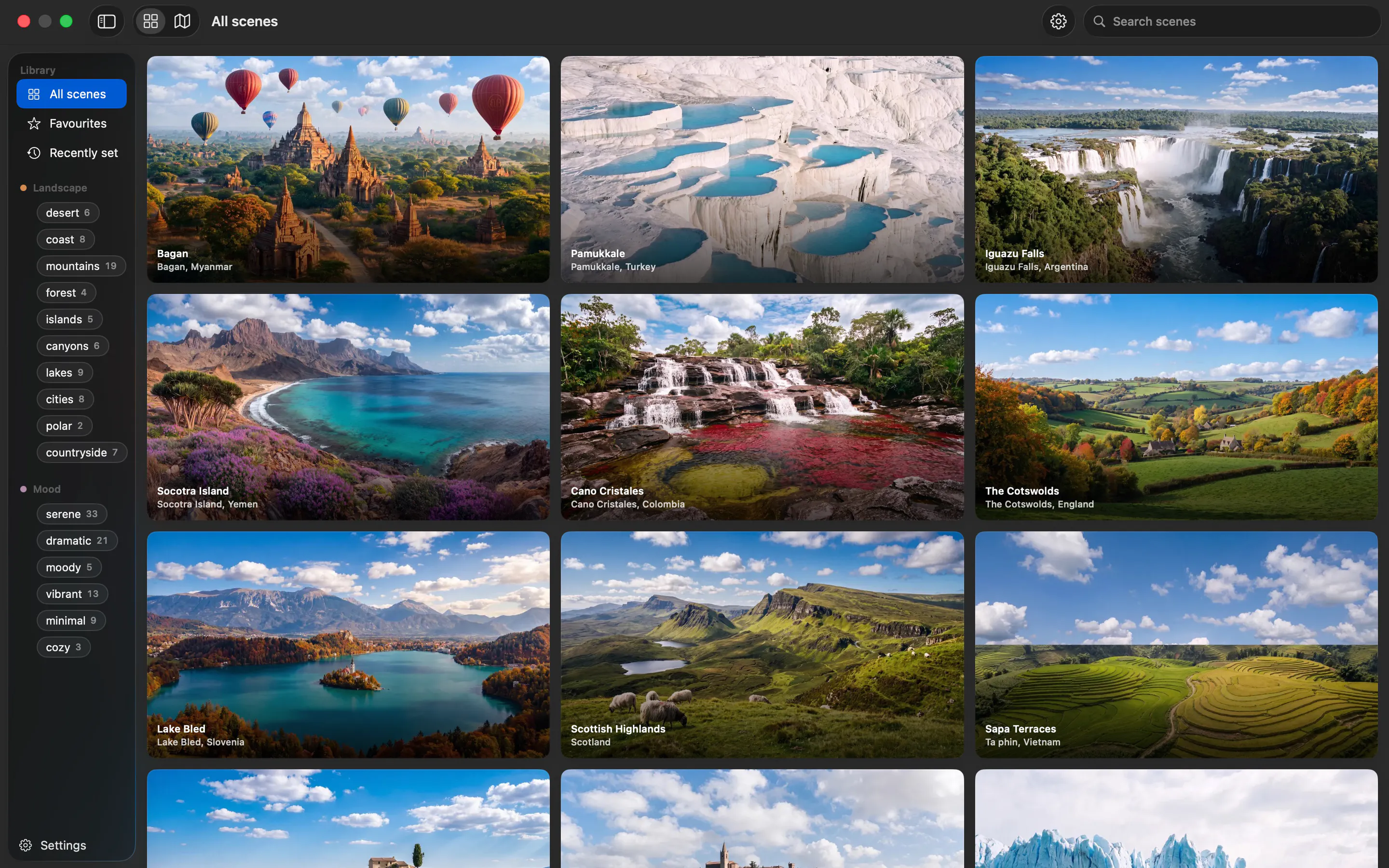The width and height of the screenshot is (1389, 868).
Task: Click the 'All scenes' title in toolbar
Action: click(245, 21)
